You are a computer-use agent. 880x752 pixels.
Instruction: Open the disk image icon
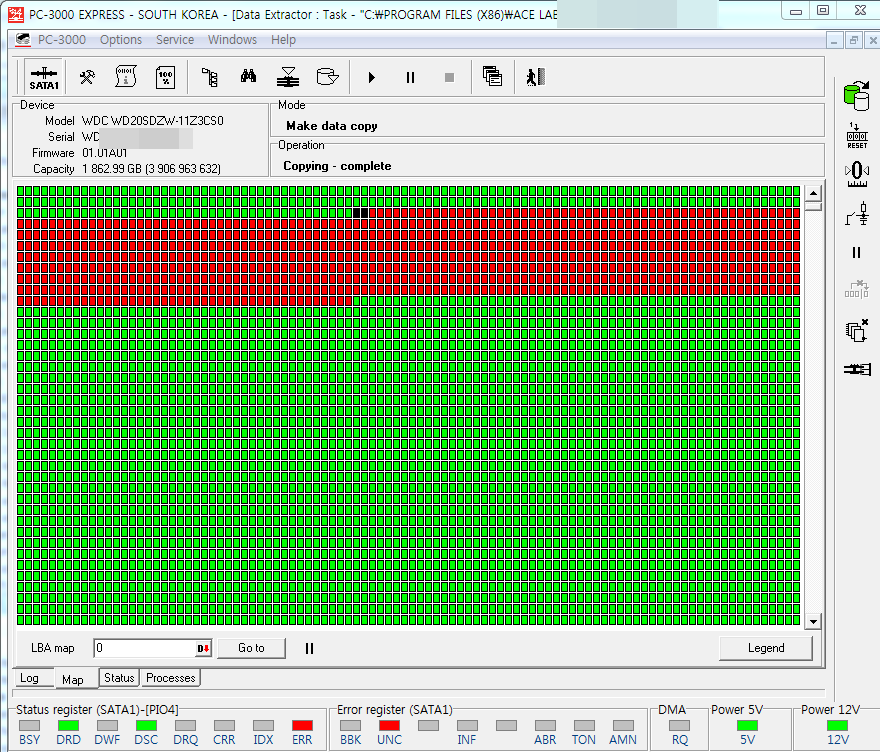[327, 76]
